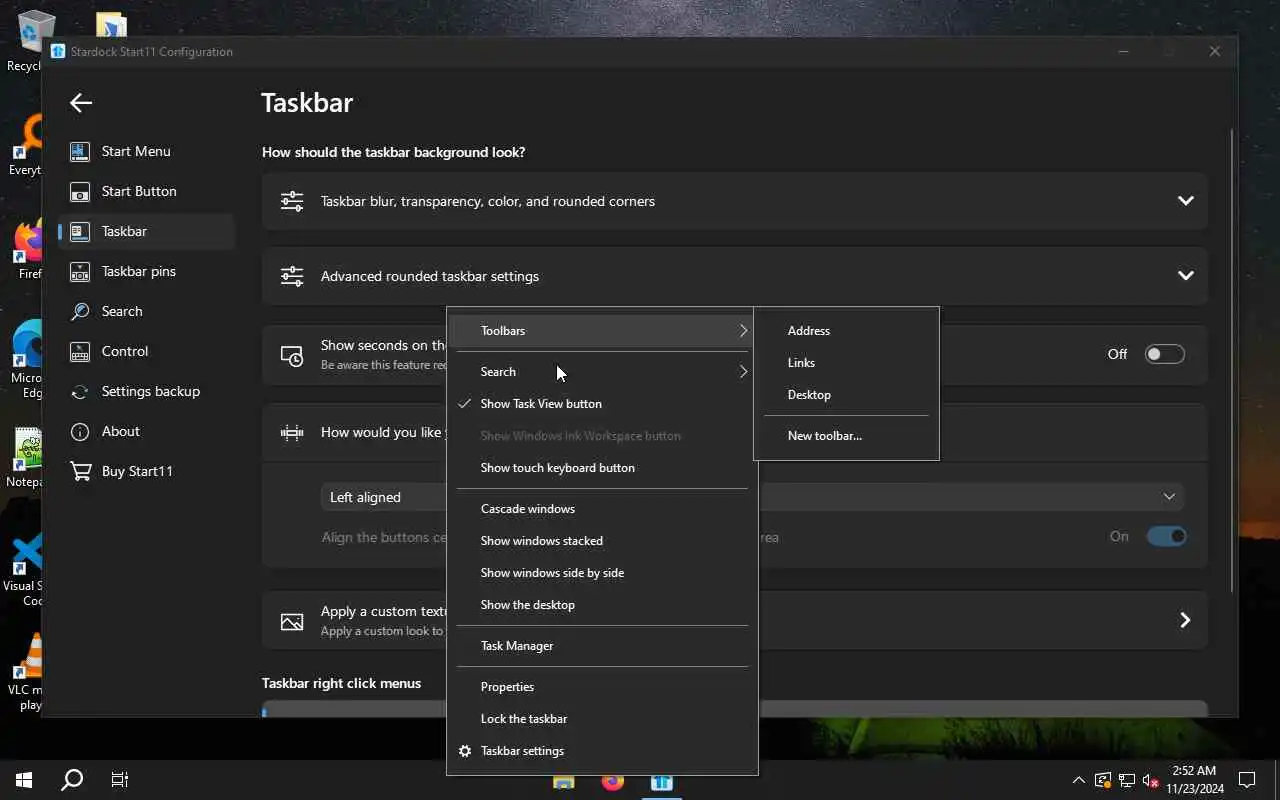Open the Settings backup section
Viewport: 1280px width, 800px height.
[146, 391]
